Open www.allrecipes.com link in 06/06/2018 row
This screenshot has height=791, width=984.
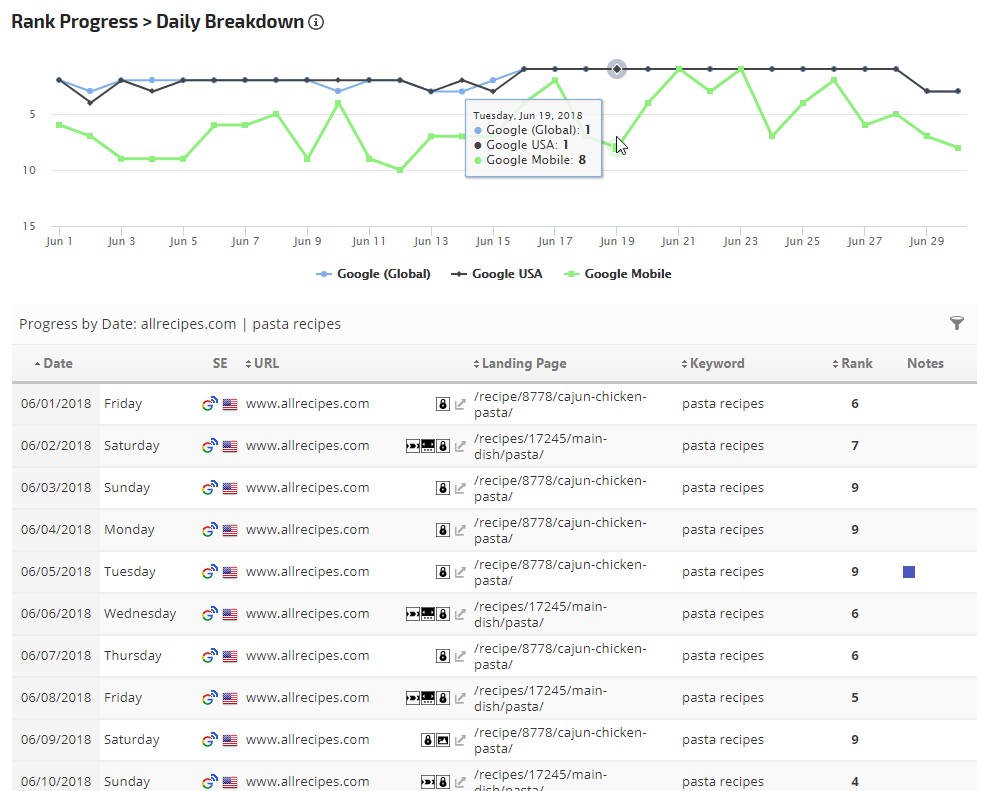coord(307,614)
